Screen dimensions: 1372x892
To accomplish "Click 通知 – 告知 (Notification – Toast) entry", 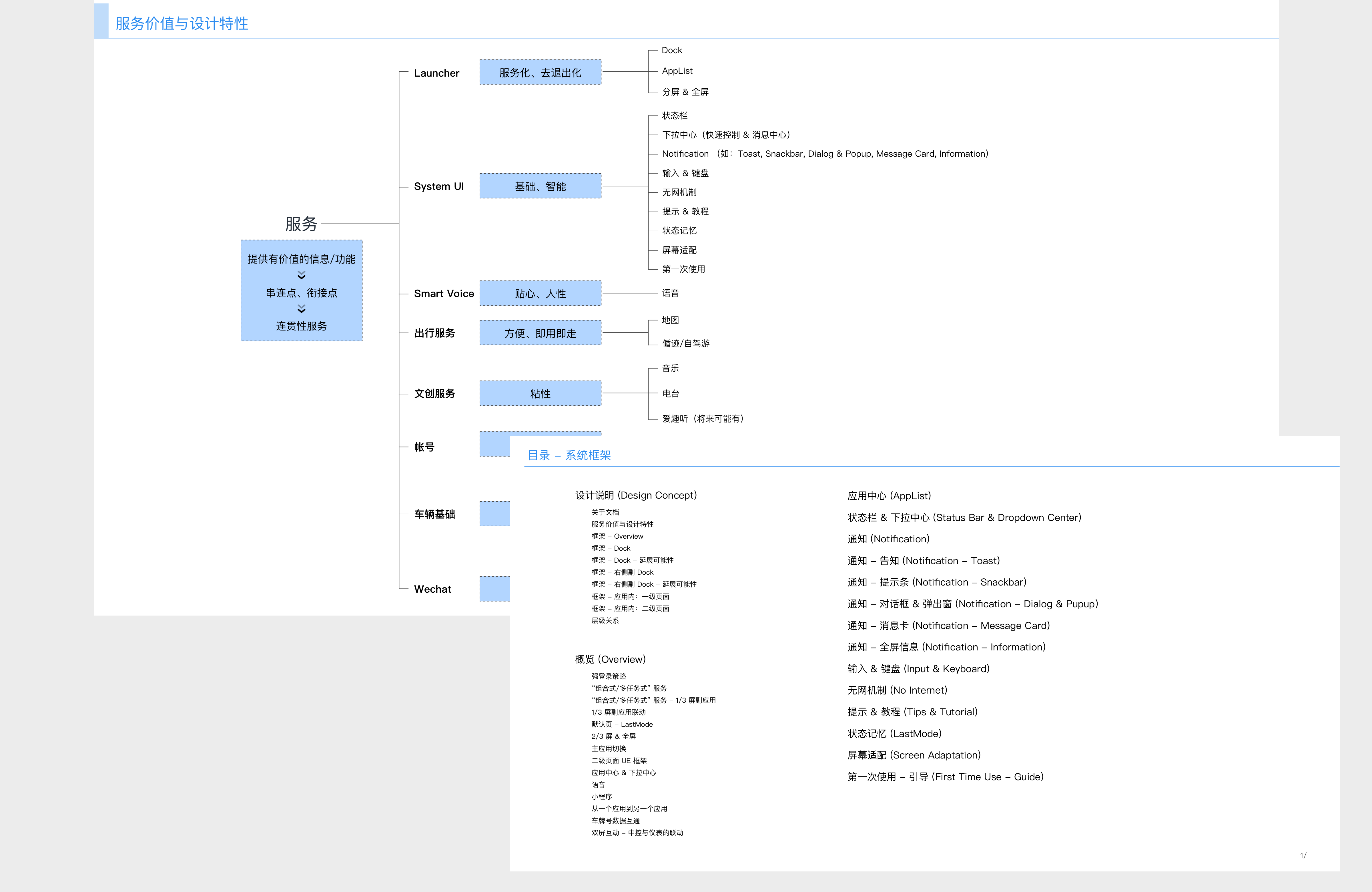I will [924, 560].
